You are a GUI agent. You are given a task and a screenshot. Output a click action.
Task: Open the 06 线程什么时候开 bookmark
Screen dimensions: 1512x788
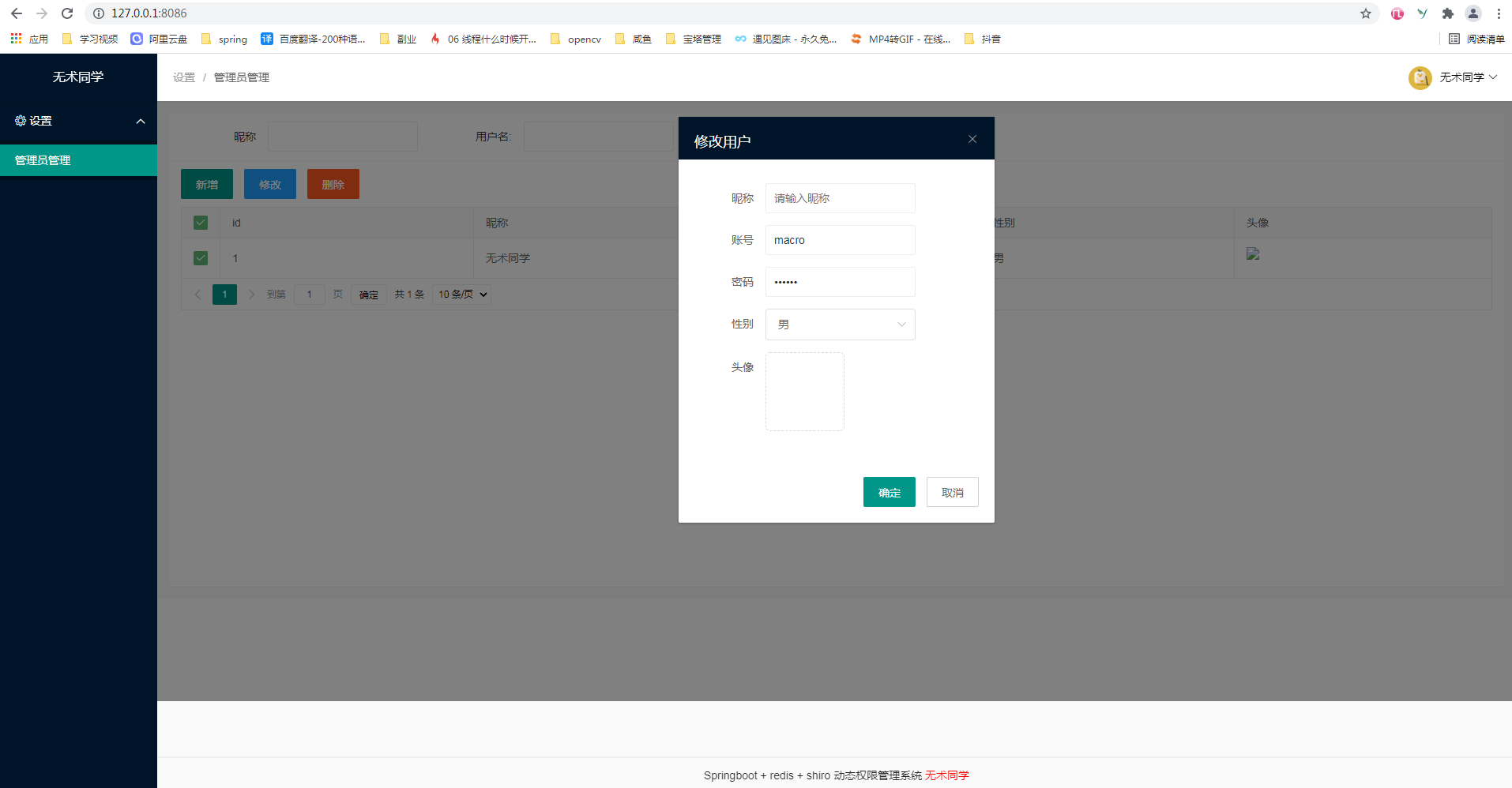tap(483, 39)
